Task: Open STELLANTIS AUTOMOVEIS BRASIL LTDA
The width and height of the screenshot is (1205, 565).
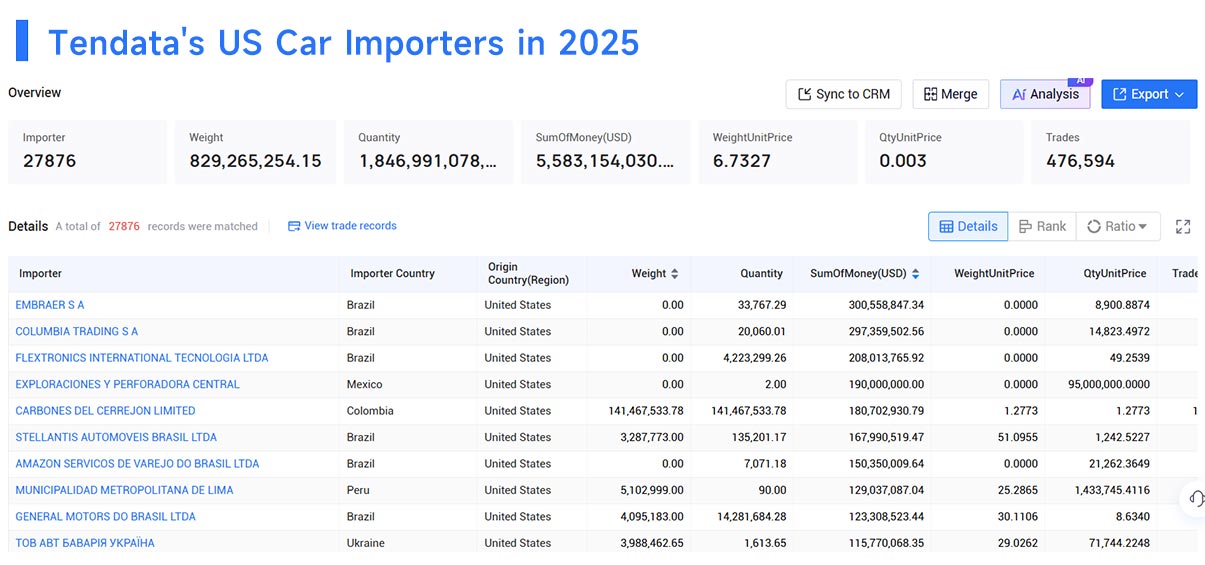Action: [x=116, y=437]
